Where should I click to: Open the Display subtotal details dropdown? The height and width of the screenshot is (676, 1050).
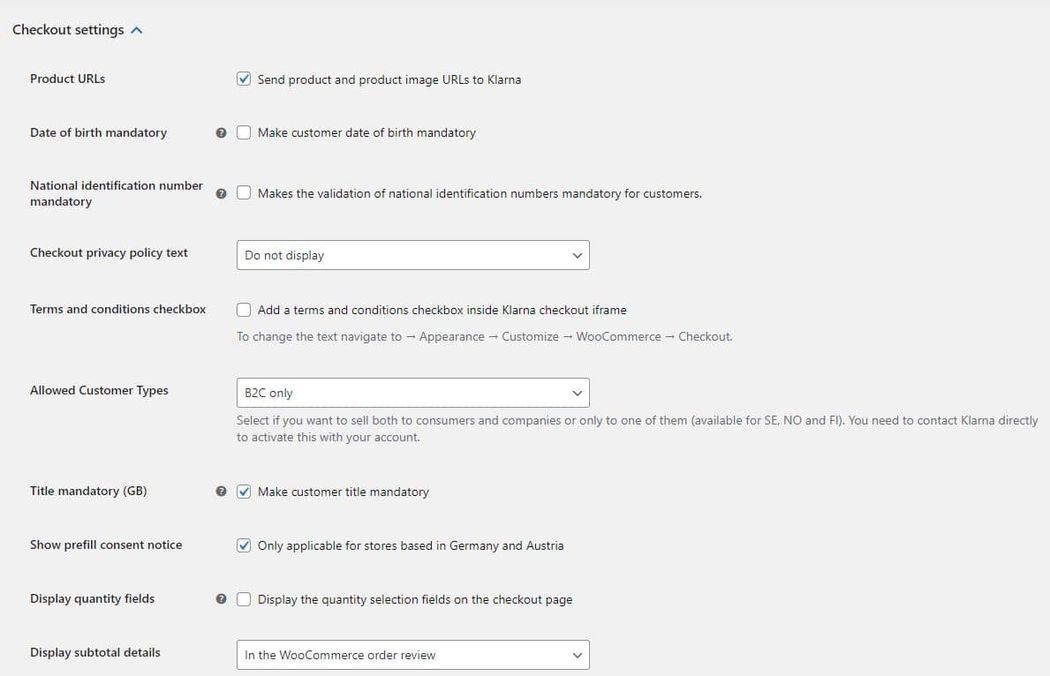(412, 655)
